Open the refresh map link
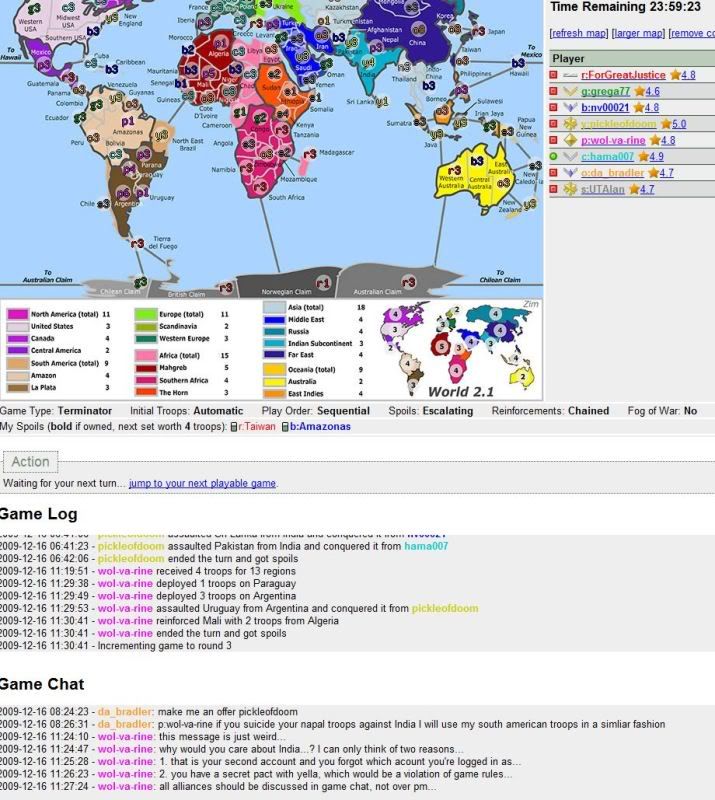 (x=581, y=33)
